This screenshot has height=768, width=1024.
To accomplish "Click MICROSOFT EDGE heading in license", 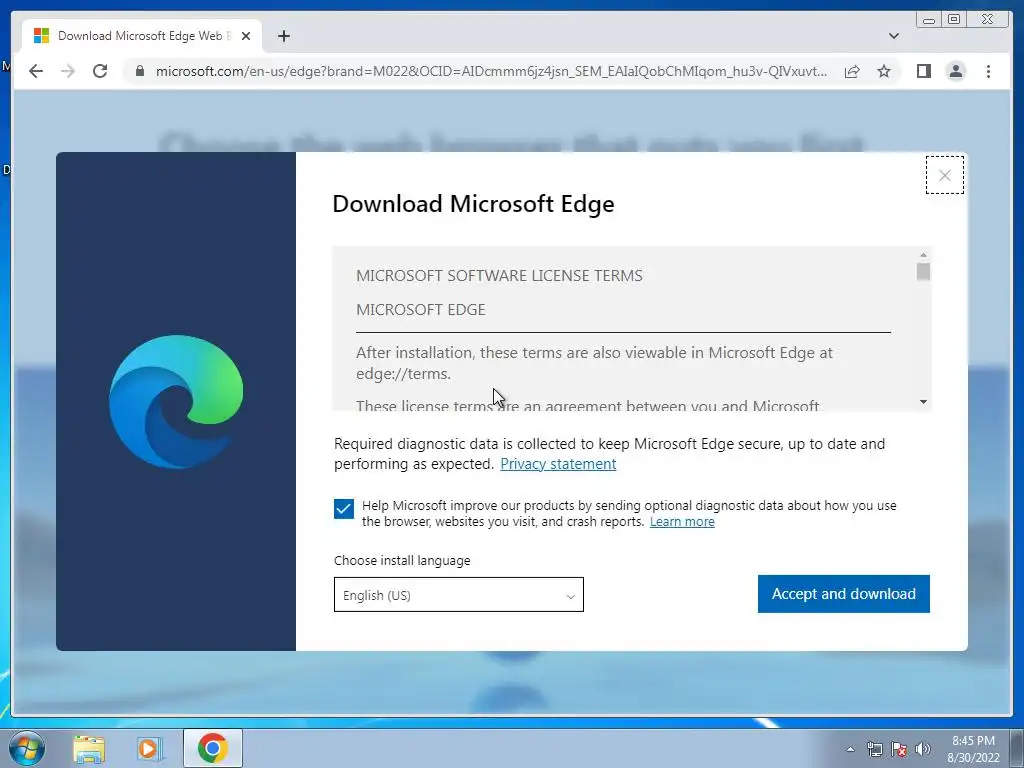I will [421, 310].
